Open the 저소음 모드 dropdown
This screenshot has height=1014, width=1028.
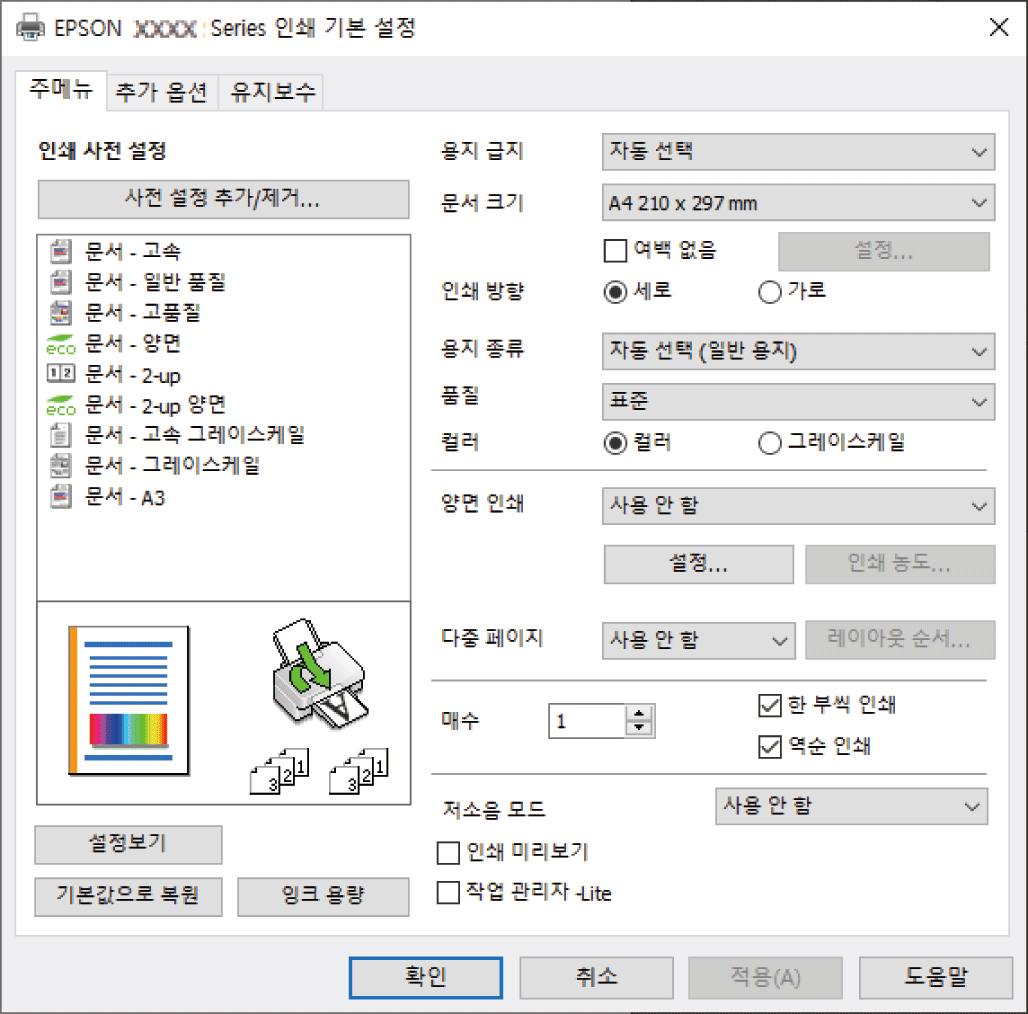(851, 806)
